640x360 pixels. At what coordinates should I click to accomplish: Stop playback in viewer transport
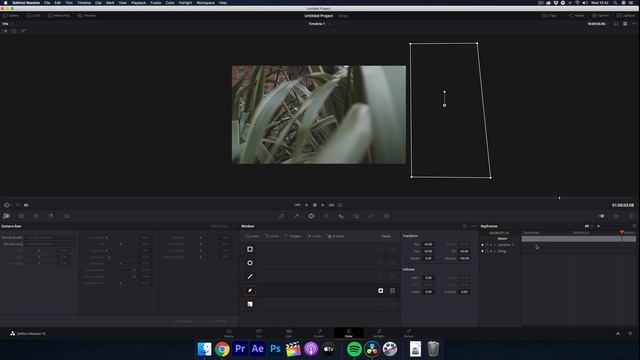(315, 205)
